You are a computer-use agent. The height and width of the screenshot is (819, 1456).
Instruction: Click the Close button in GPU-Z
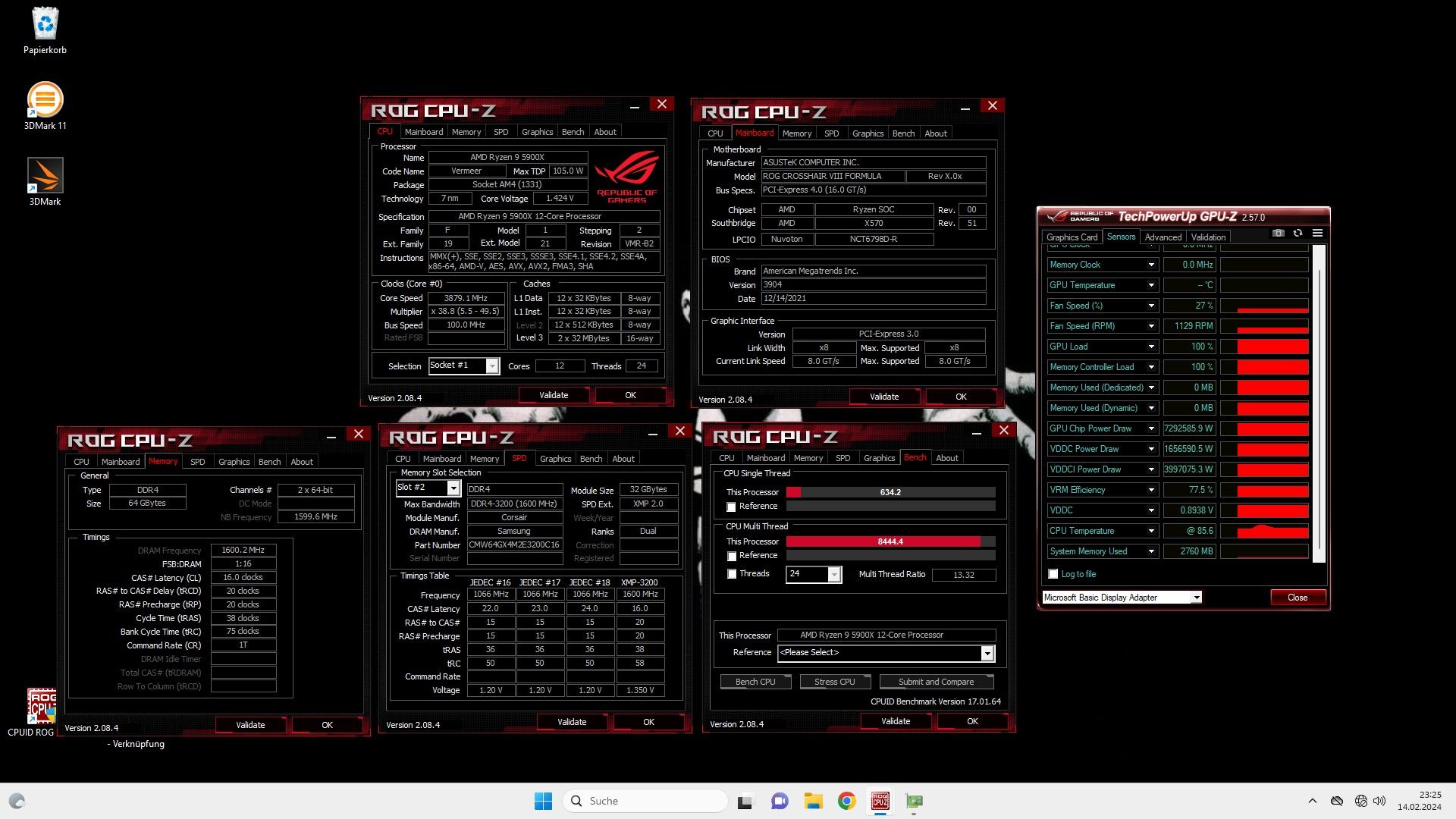tap(1298, 598)
